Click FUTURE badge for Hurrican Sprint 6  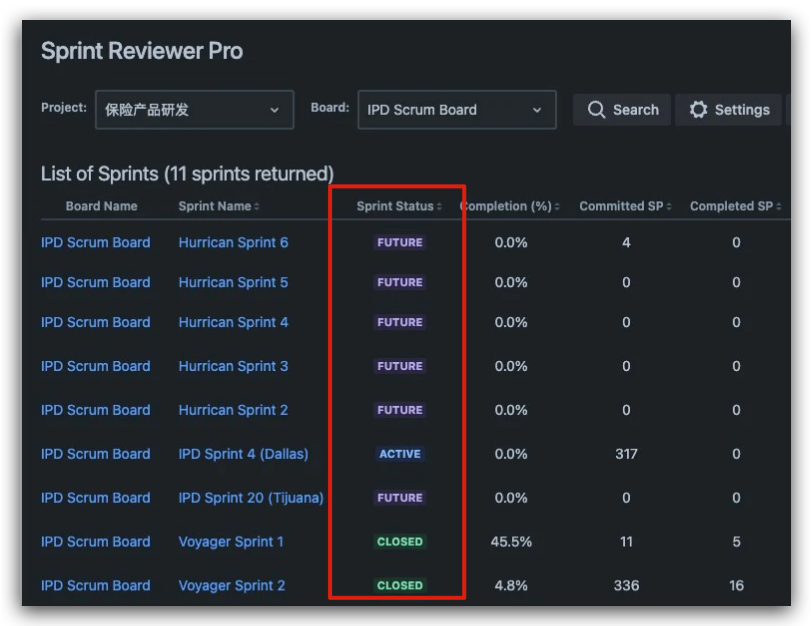coord(400,243)
